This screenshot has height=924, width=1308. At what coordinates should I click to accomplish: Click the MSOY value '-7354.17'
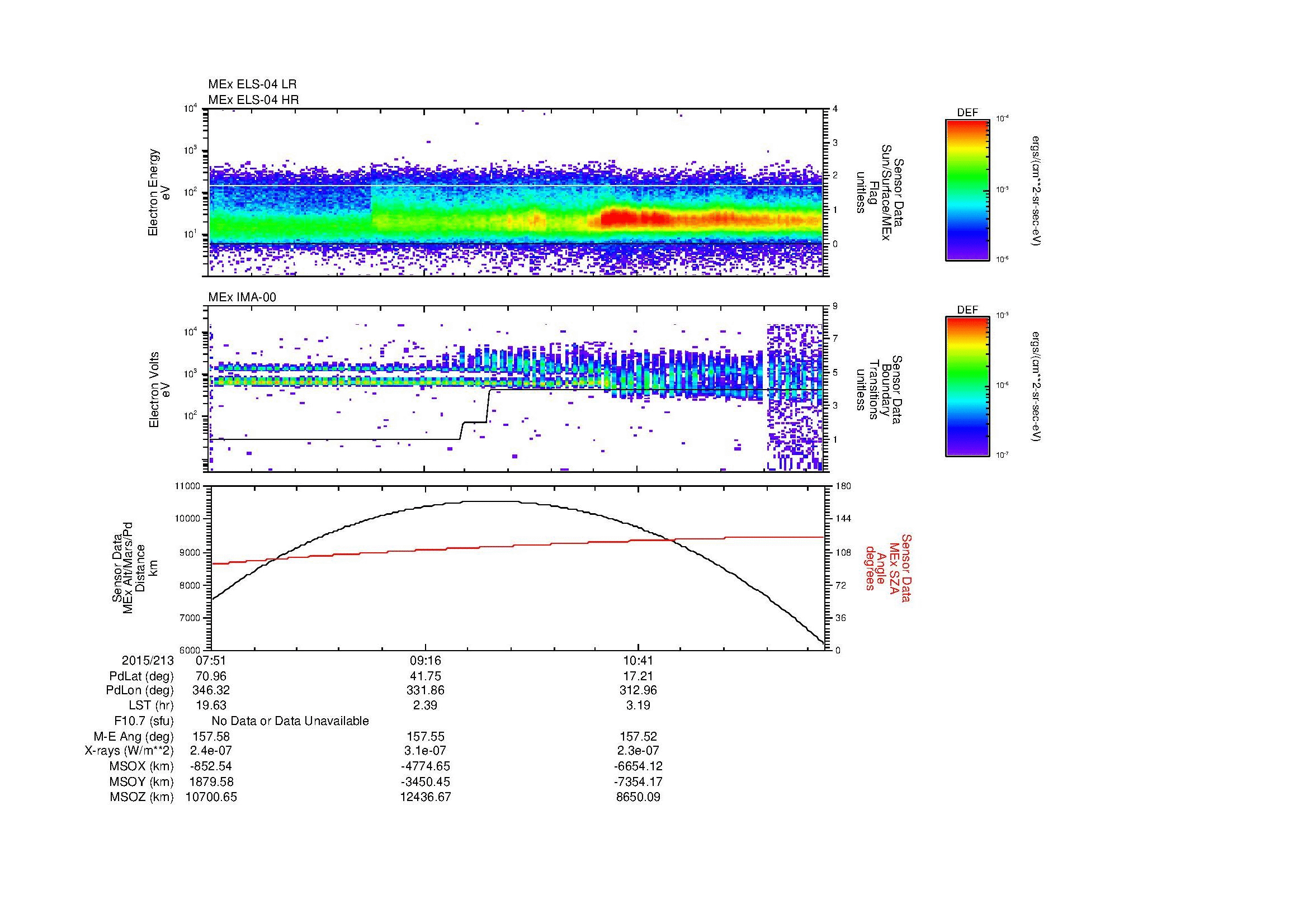638,782
